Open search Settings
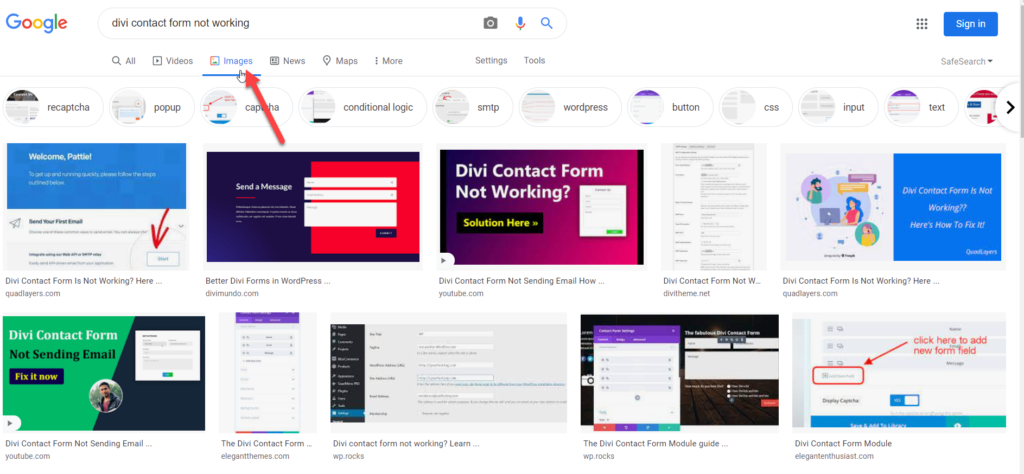Screen dimensions: 1024x474 coord(491,60)
